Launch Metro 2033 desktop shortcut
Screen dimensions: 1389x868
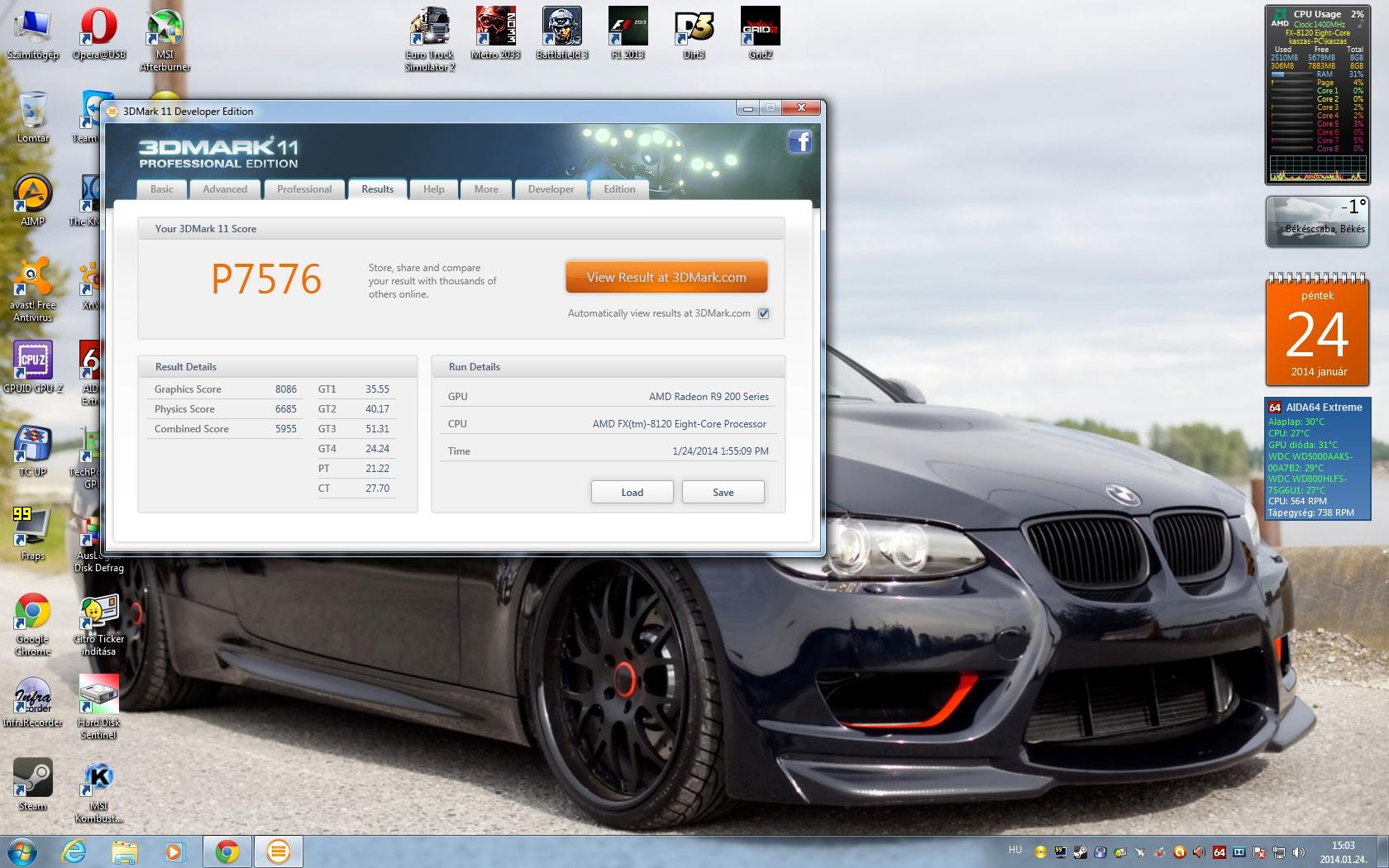[x=496, y=34]
